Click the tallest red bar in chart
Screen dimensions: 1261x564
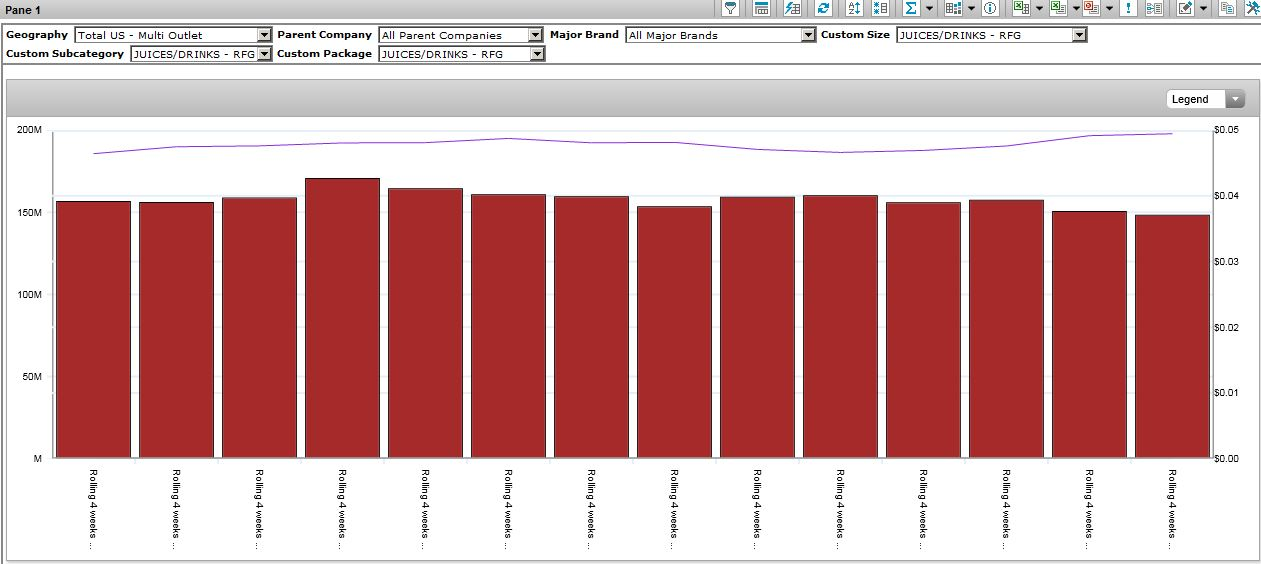[342, 318]
